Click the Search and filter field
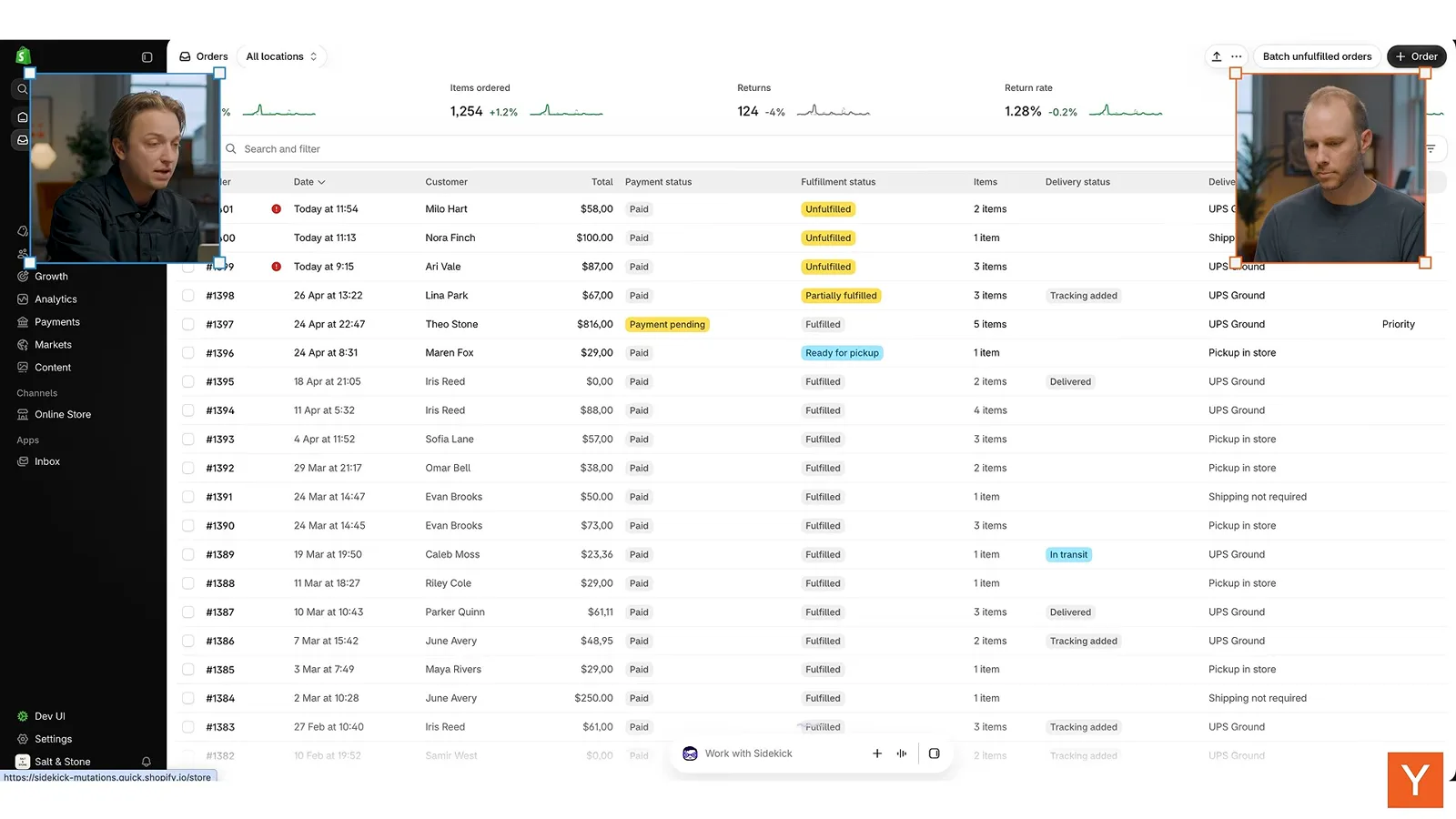 pyautogui.click(x=728, y=149)
